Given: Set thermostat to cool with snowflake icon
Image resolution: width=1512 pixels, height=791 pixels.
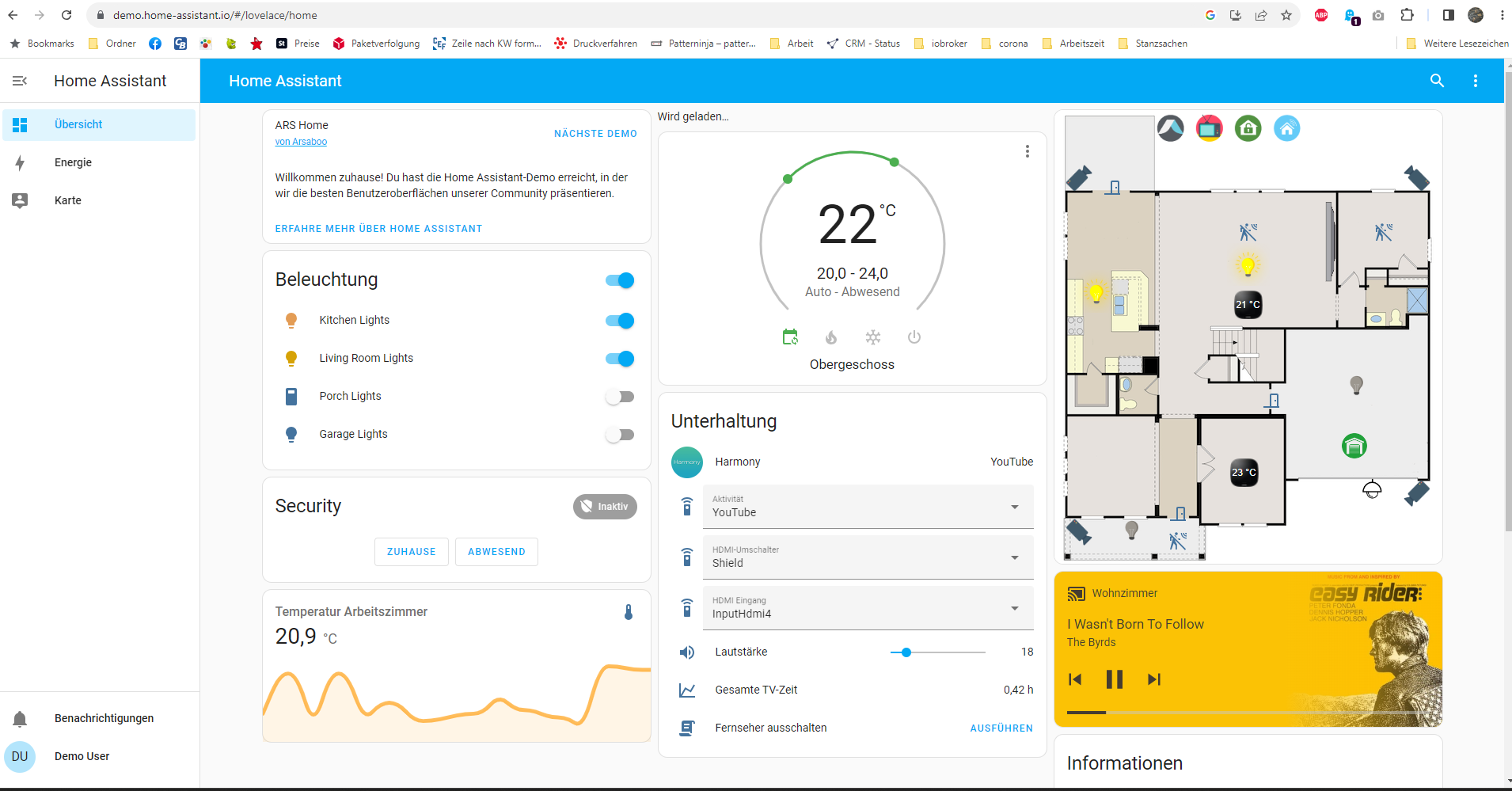Looking at the screenshot, I should tap(872, 337).
